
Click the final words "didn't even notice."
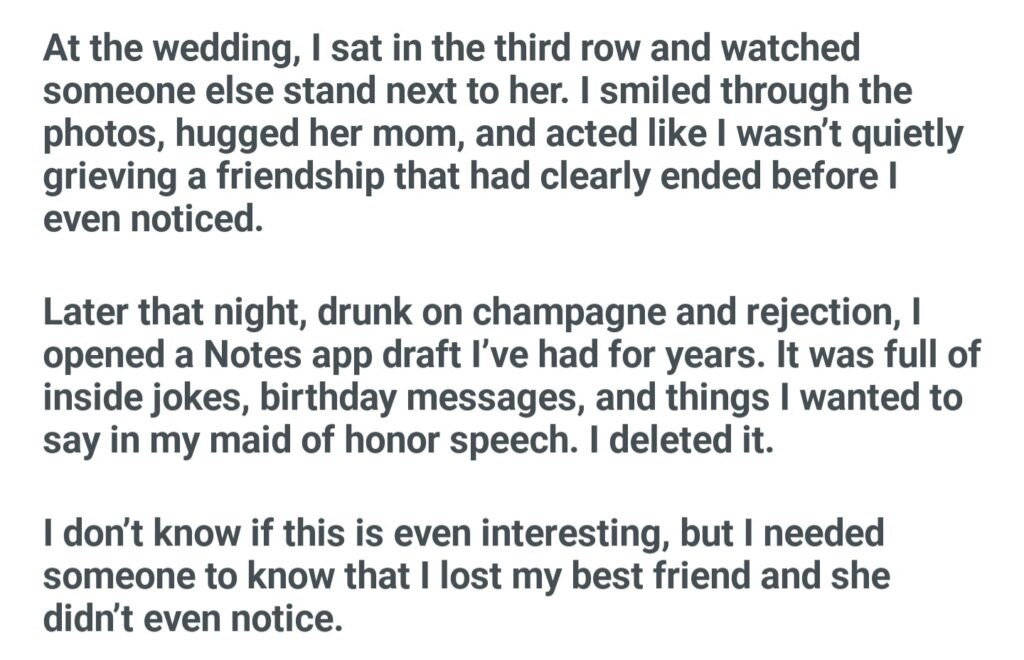tap(193, 619)
